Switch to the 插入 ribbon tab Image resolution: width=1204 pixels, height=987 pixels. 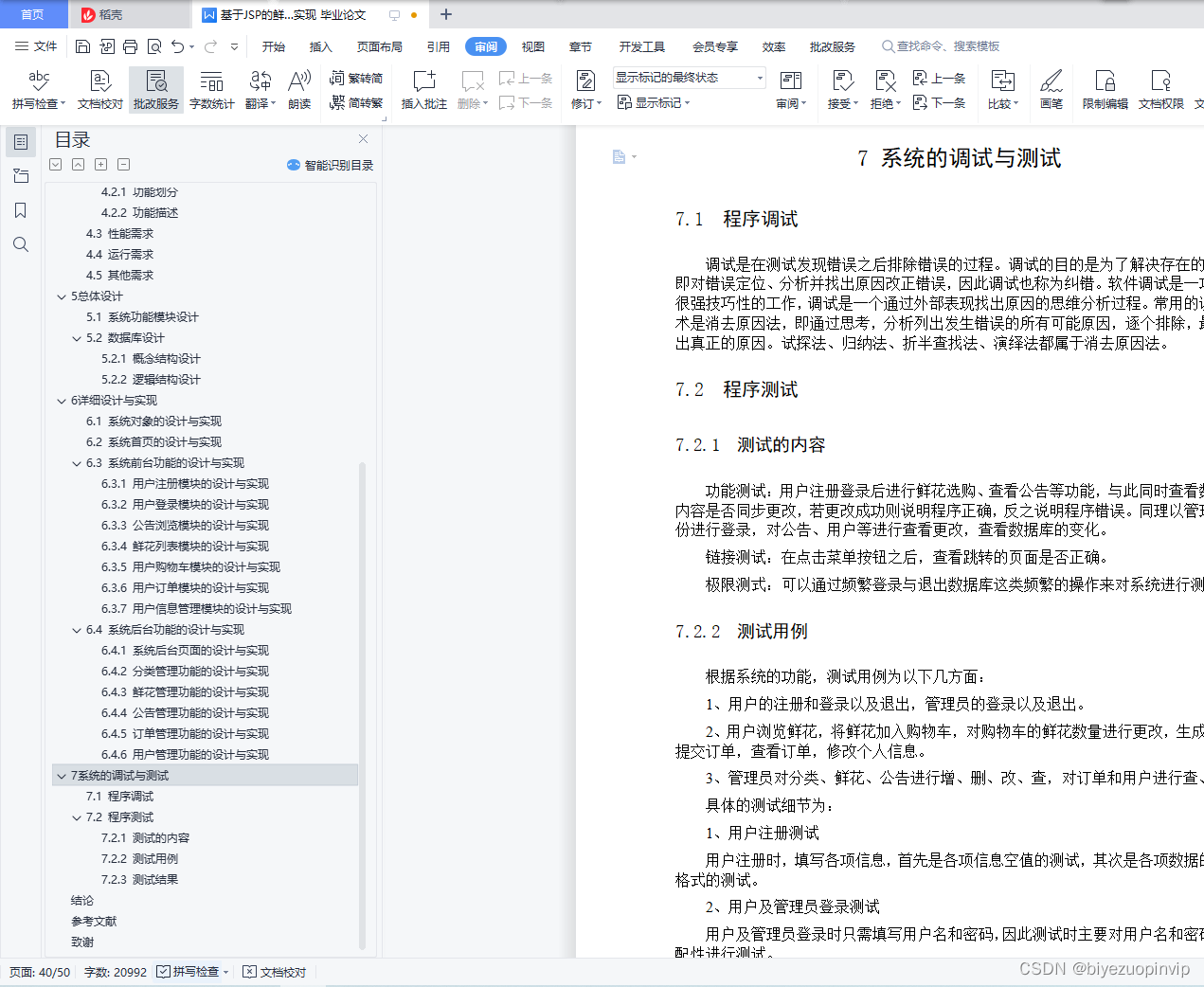(321, 46)
